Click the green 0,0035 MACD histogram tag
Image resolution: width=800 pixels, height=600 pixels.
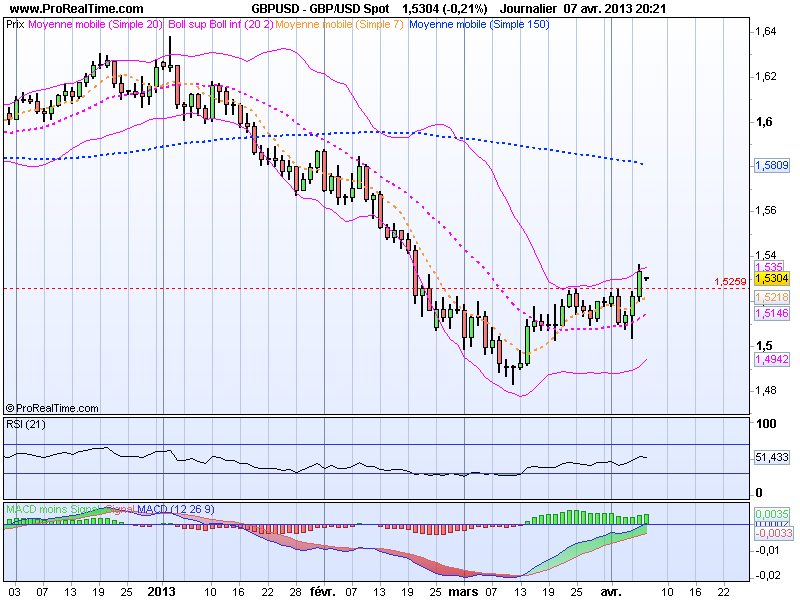click(771, 514)
